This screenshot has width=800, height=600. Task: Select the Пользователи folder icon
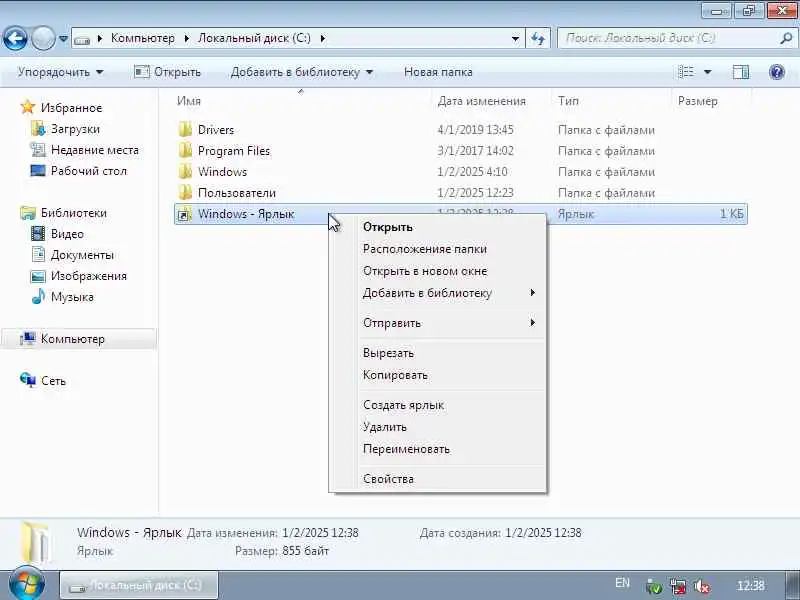pyautogui.click(x=185, y=192)
